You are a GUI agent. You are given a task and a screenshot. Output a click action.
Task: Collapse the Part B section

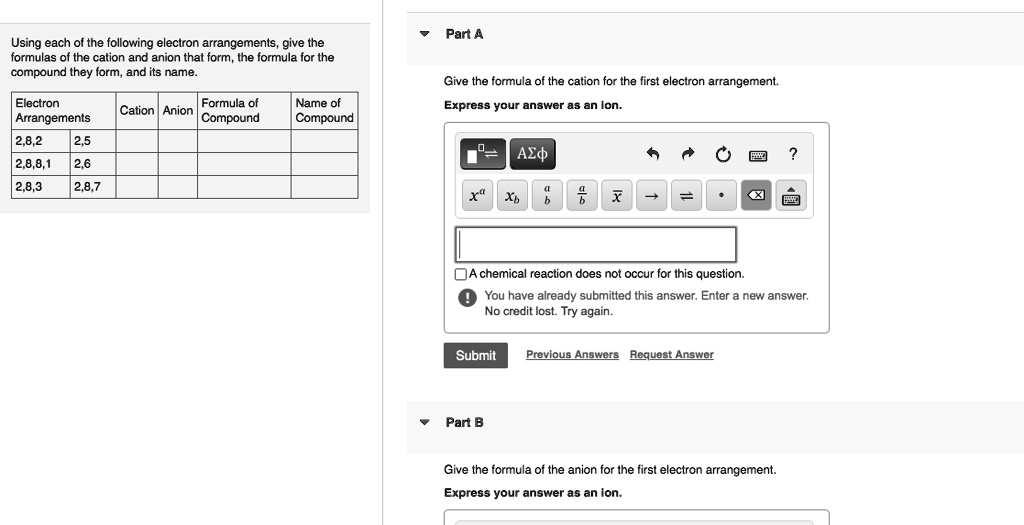tap(424, 422)
